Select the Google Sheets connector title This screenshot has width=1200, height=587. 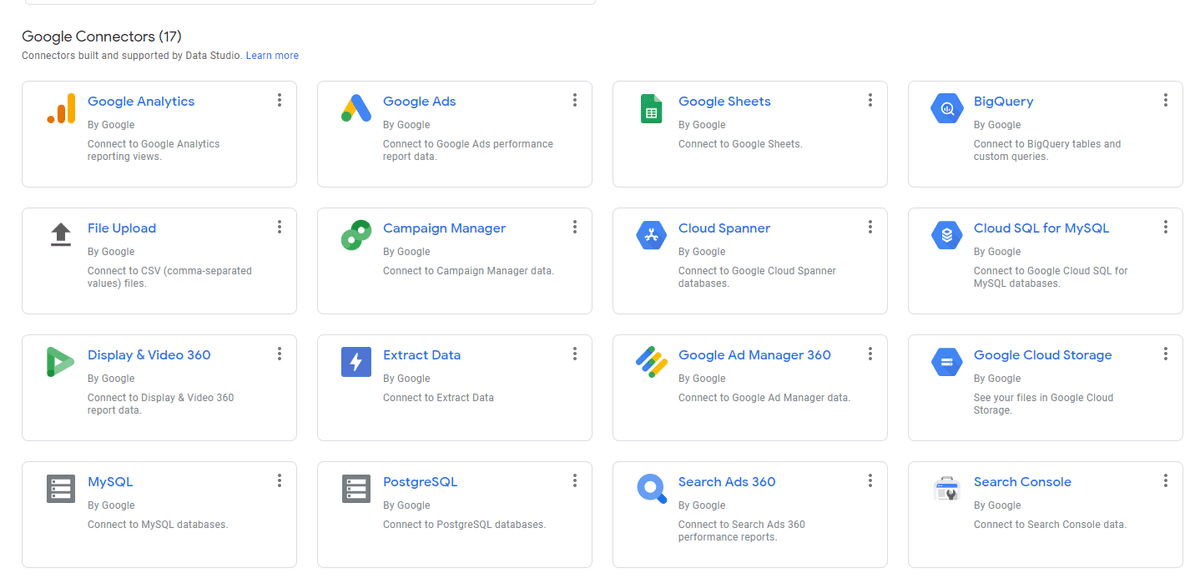(724, 102)
